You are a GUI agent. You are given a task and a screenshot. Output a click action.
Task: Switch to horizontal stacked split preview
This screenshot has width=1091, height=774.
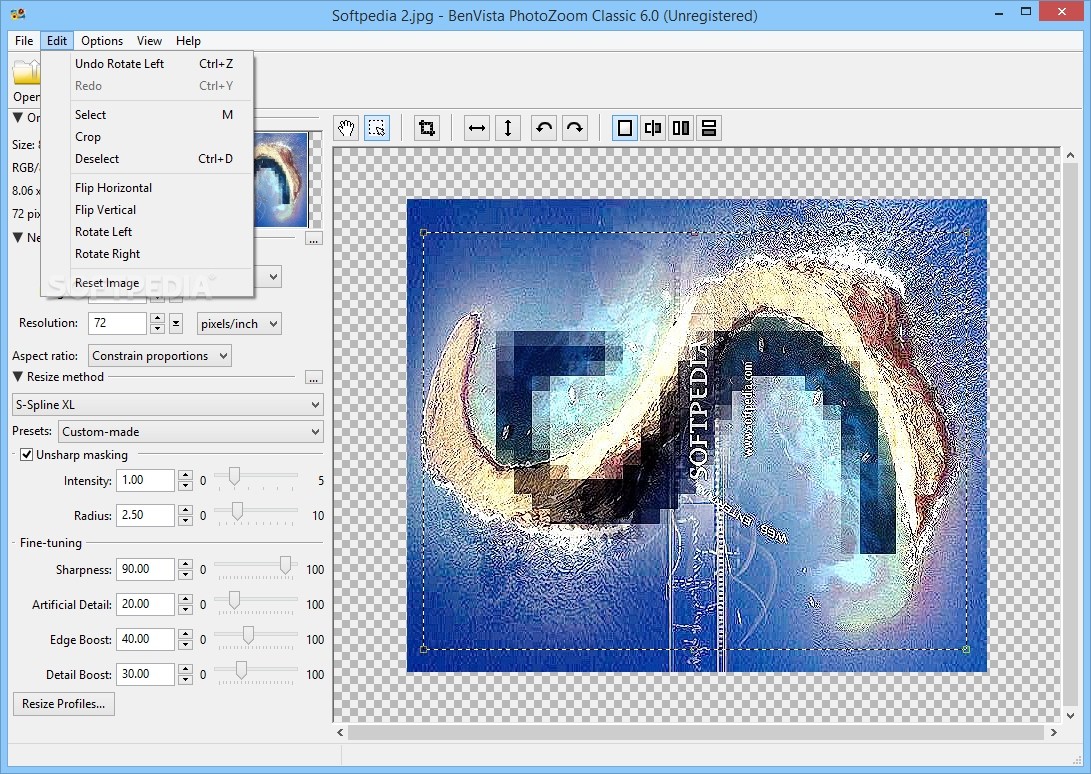coord(709,128)
